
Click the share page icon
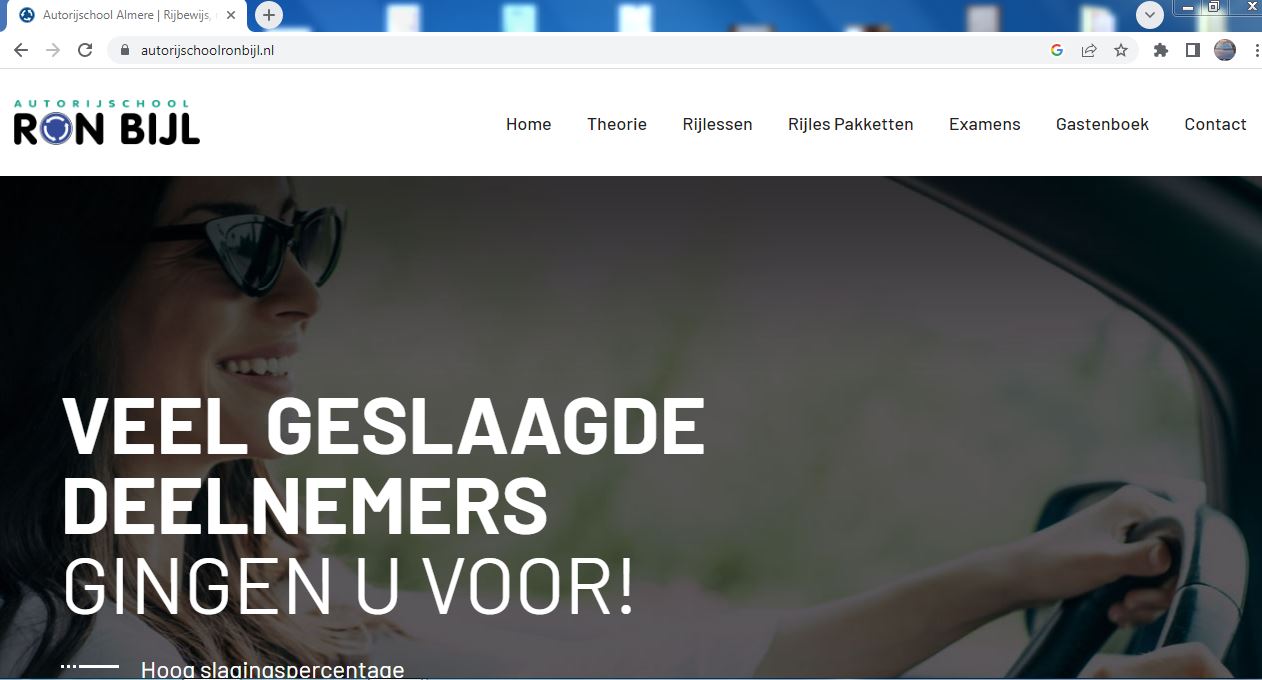[x=1089, y=50]
